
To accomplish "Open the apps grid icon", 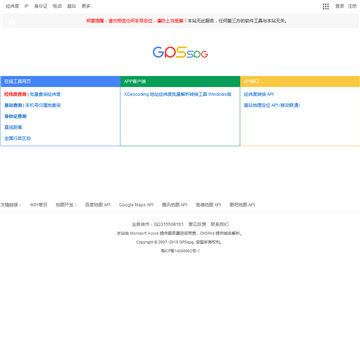I will pos(326,6).
